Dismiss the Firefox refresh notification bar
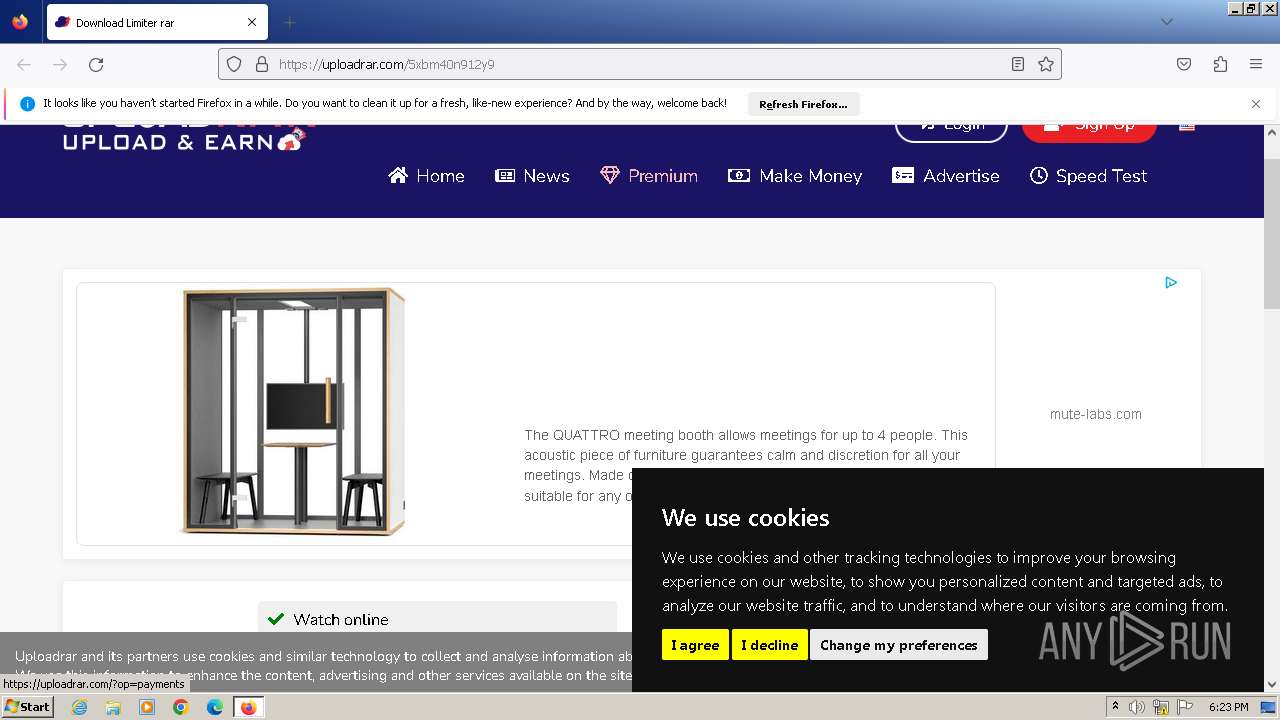The width and height of the screenshot is (1280, 720). (1256, 104)
